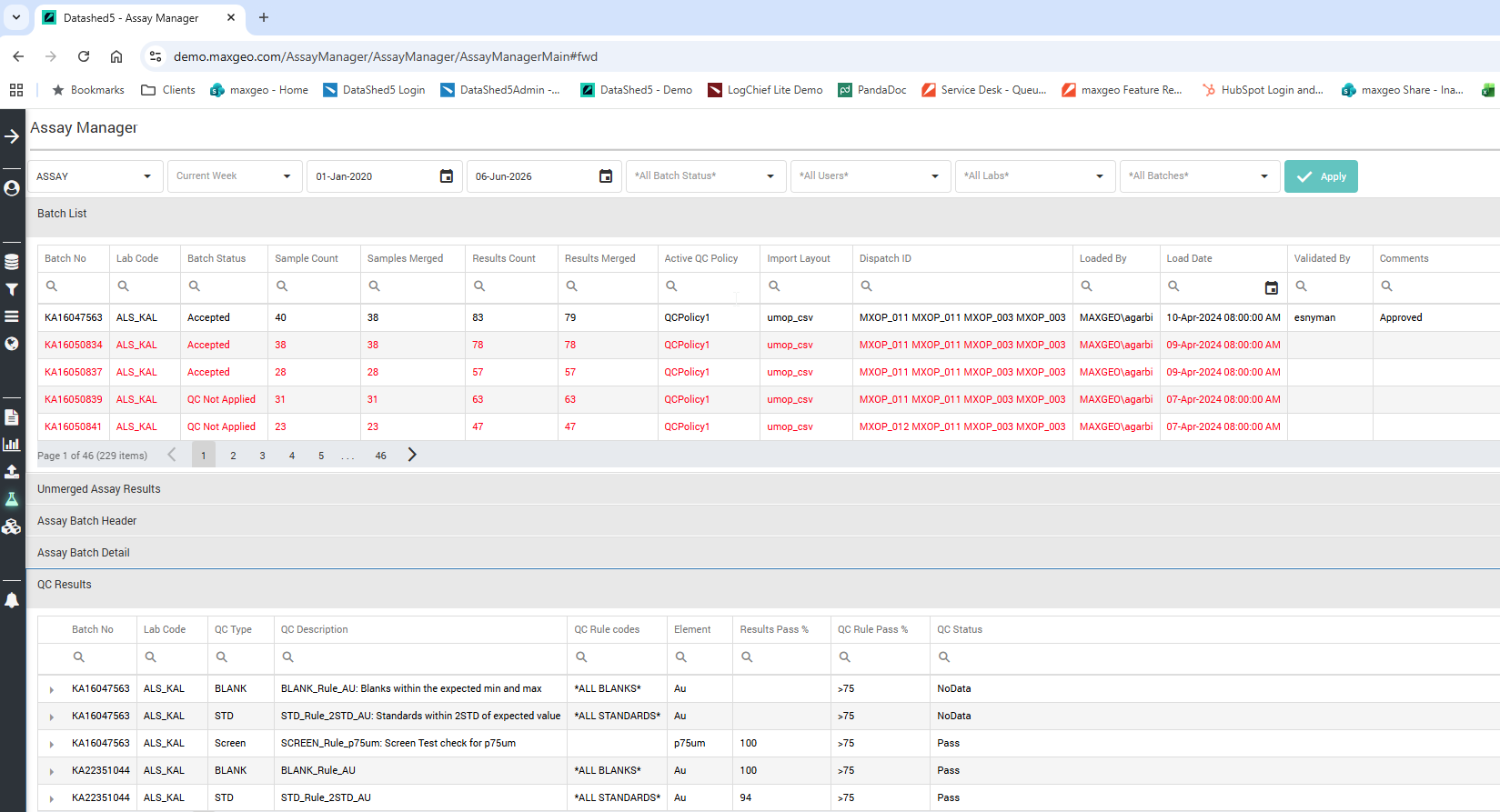Close the Assay Manager browser tab
The image size is (1500, 812).
tap(231, 17)
